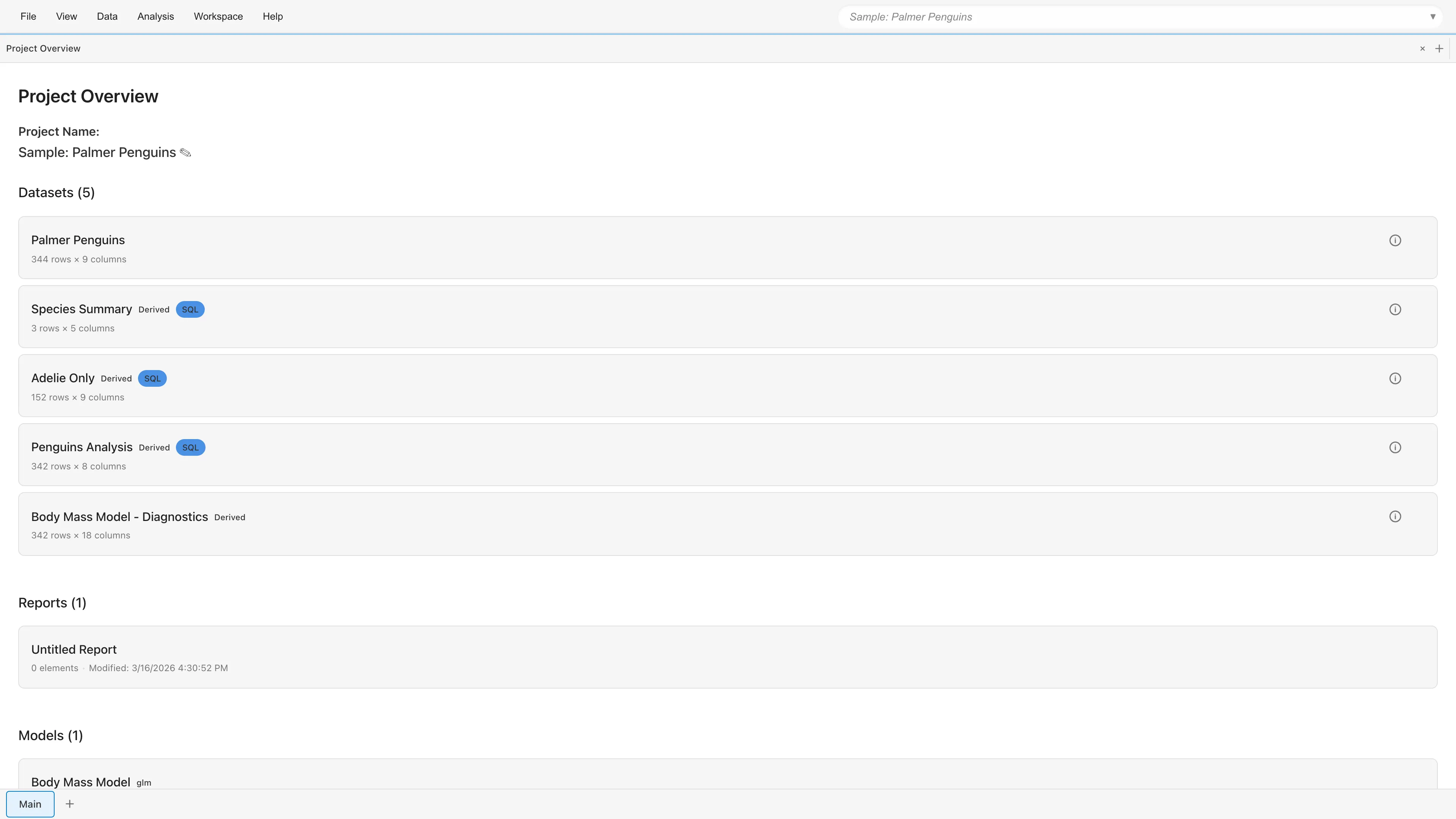Add a new workspace tab next to Main
This screenshot has height=819, width=1456.
point(69,803)
